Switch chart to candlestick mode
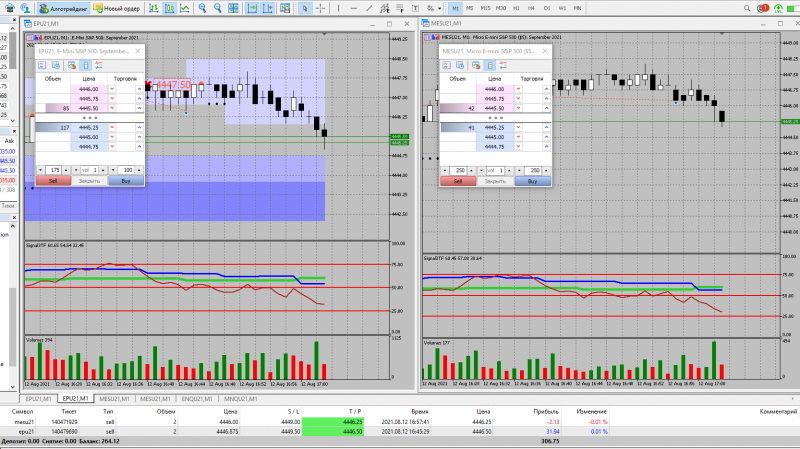800x449 pixels. 169,8
